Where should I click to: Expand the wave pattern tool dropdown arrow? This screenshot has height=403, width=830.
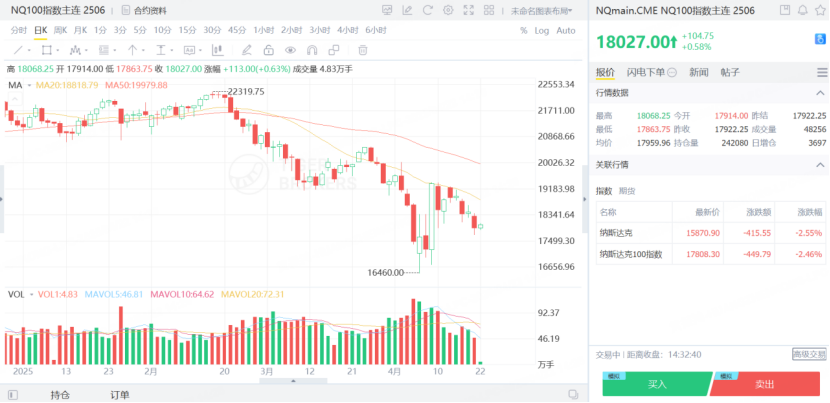pos(86,51)
